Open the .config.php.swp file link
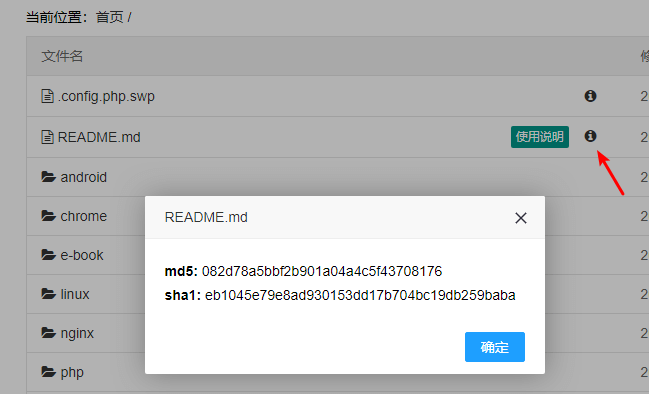 pyautogui.click(x=106, y=96)
